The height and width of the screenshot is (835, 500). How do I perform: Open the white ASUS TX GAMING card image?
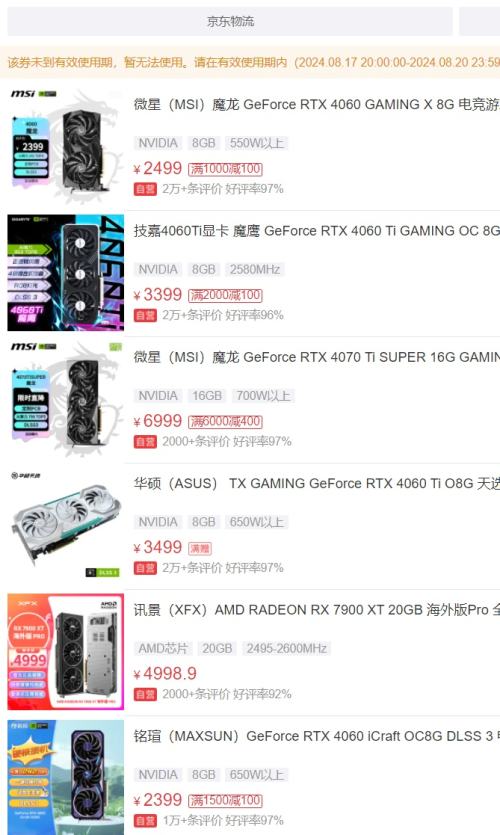click(x=65, y=525)
